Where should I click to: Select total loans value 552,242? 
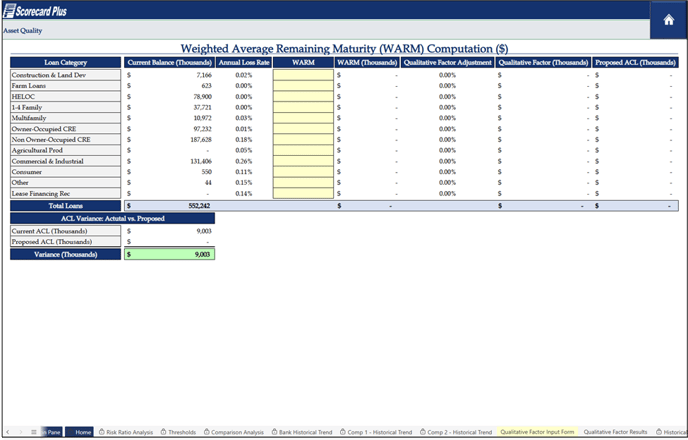click(199, 206)
